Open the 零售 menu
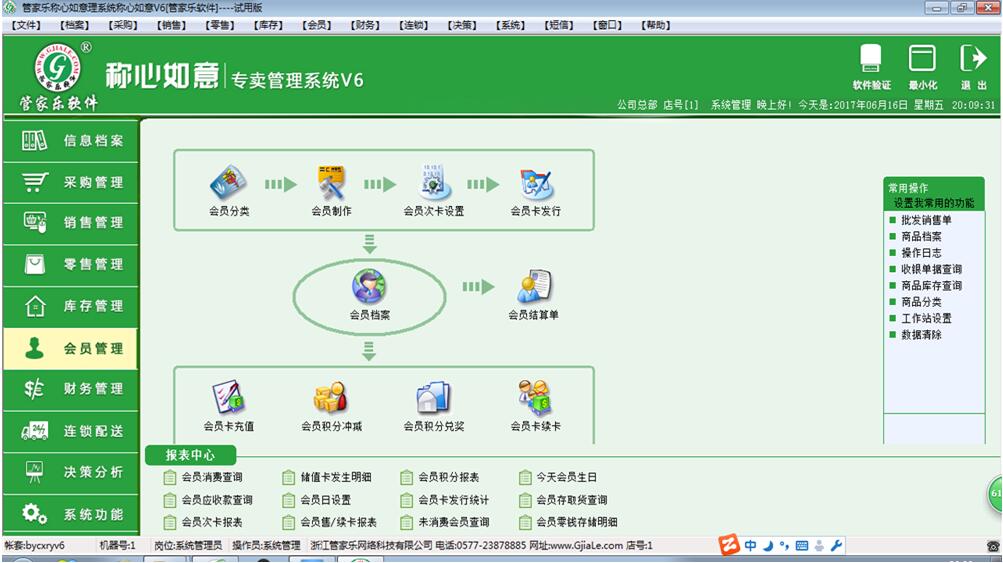The image size is (1003, 563). [220, 25]
